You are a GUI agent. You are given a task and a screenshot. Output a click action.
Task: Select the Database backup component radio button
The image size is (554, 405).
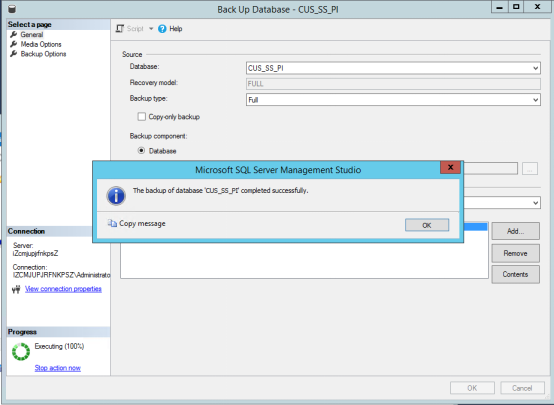pyautogui.click(x=141, y=151)
